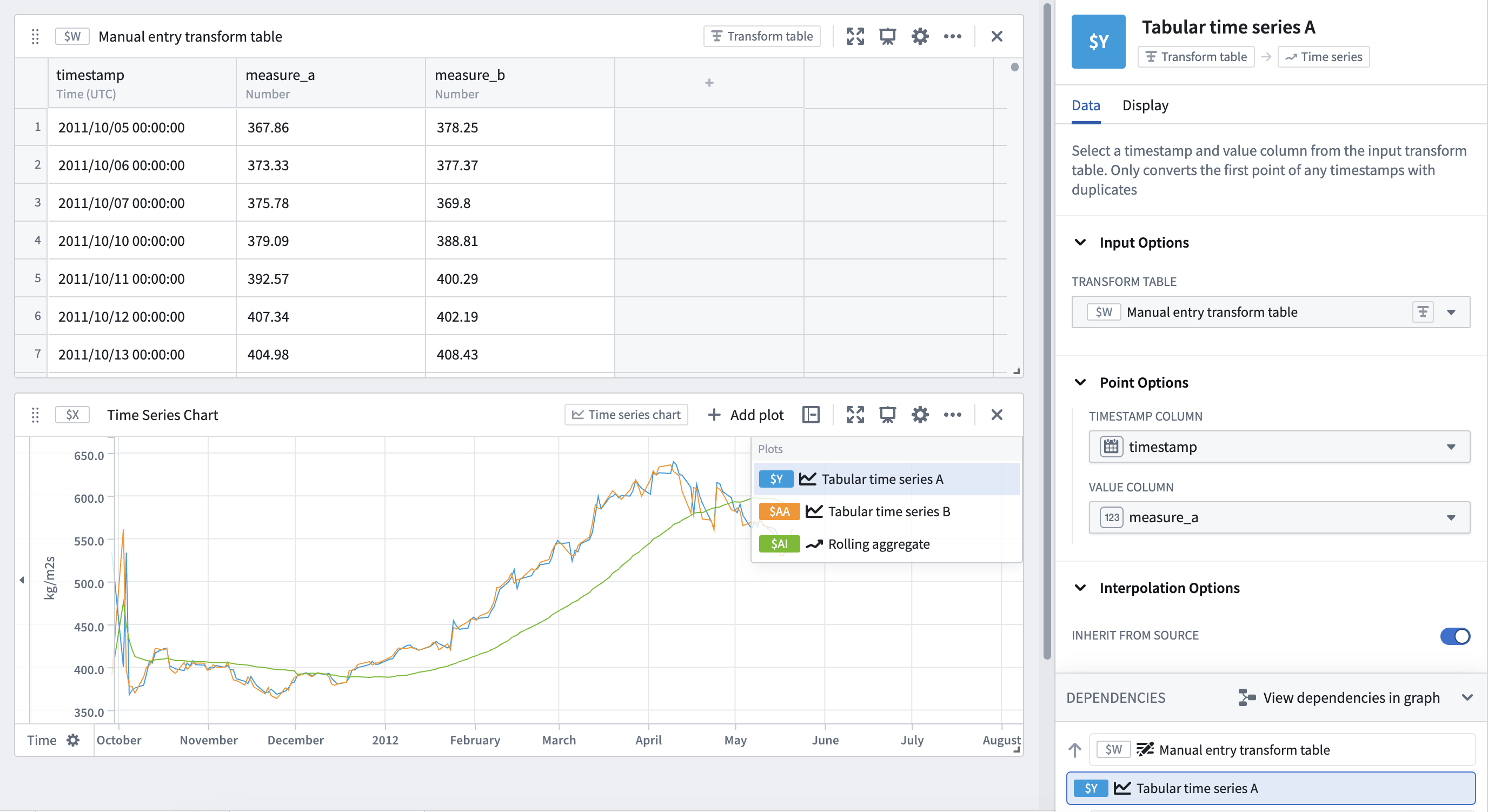Viewport: 1488px width, 812px height.
Task: Add a new column with plus icon
Action: pyautogui.click(x=709, y=83)
